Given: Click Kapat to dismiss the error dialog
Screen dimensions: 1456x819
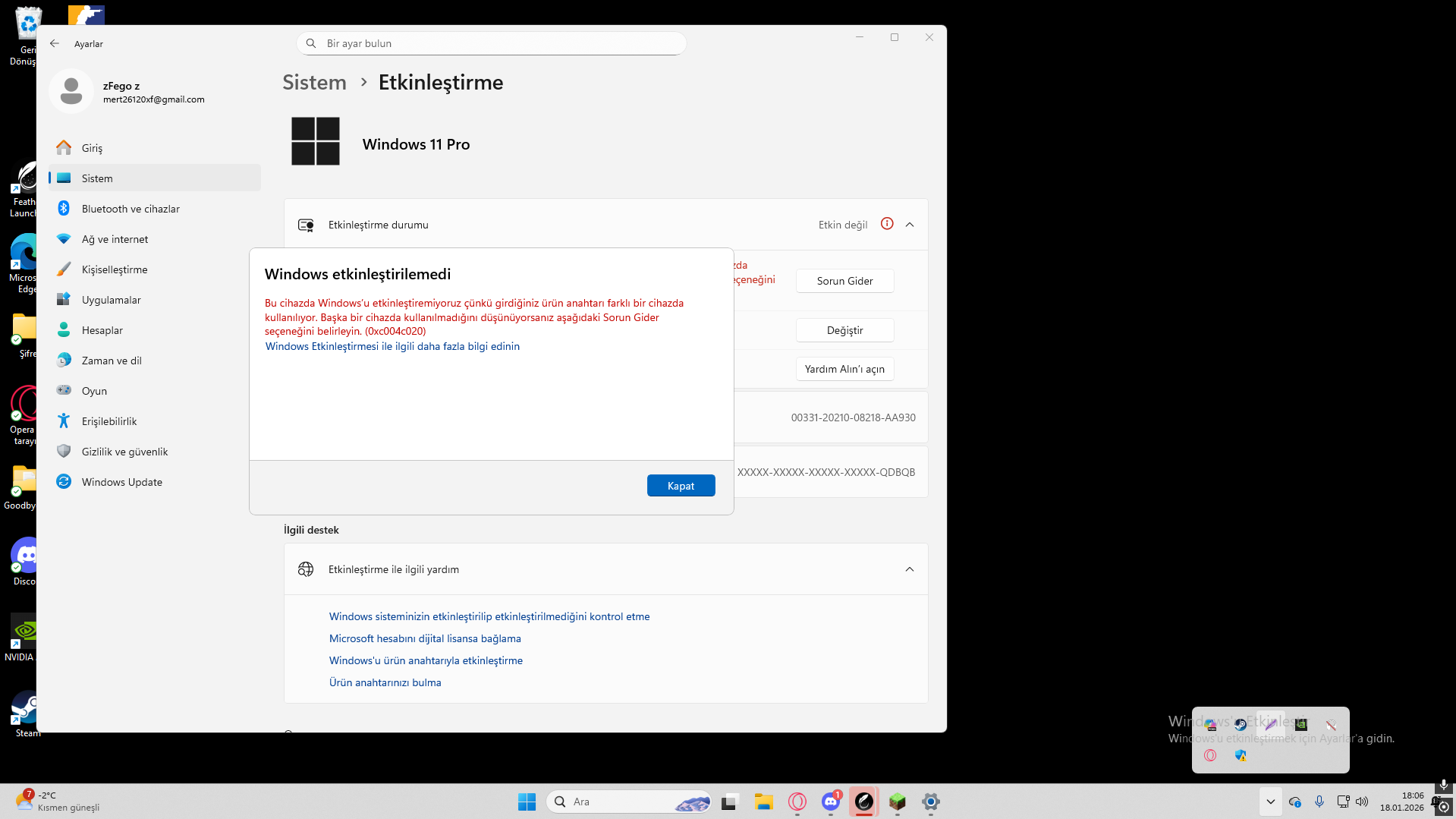Looking at the screenshot, I should (x=681, y=486).
